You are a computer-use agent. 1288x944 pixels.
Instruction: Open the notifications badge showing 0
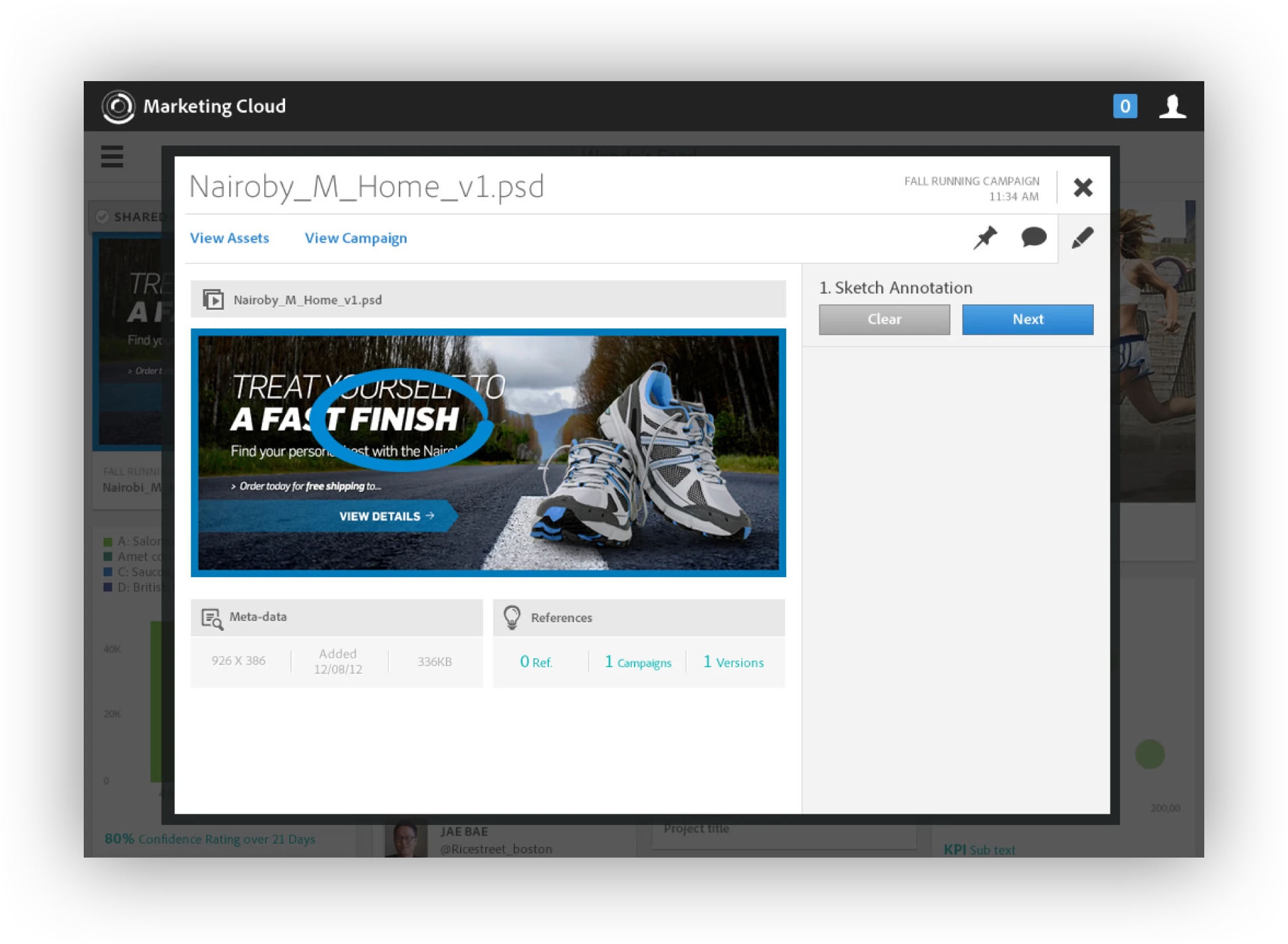[1125, 106]
